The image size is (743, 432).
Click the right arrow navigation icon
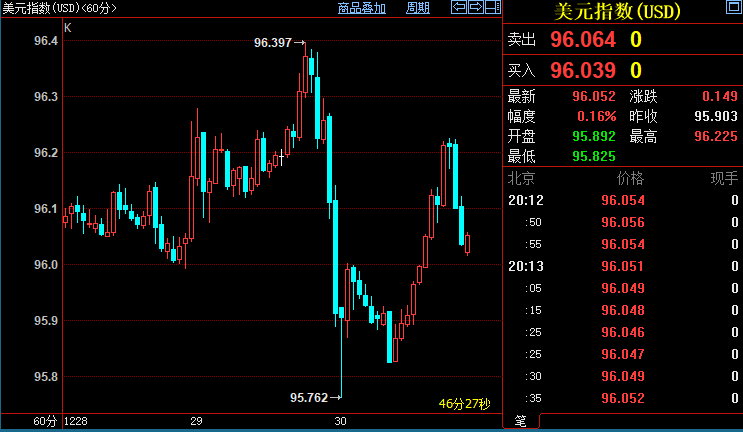pos(476,8)
